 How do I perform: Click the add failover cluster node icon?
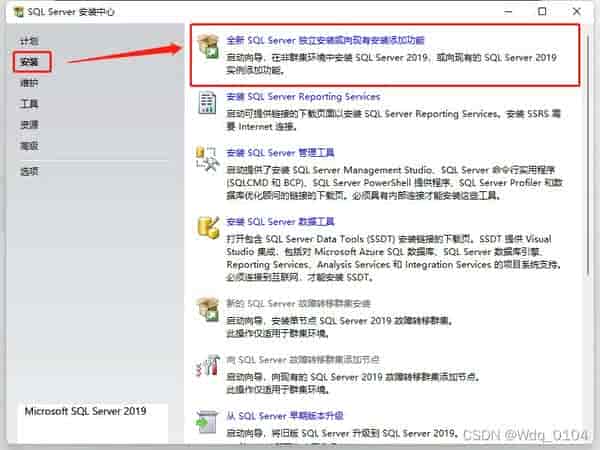(209, 366)
